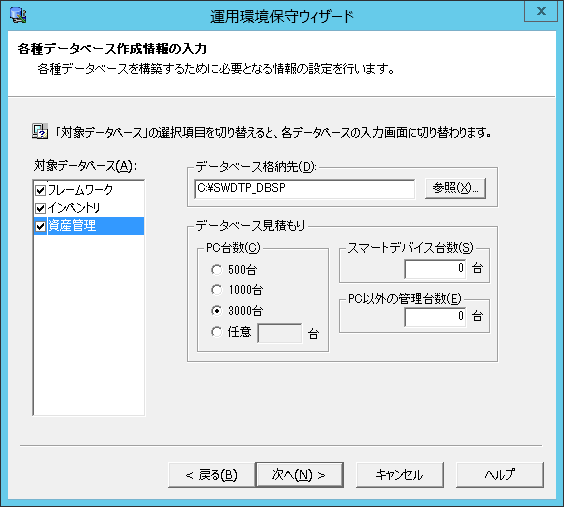Open the 参照(X)... browse button
The width and height of the screenshot is (564, 507).
click(455, 188)
